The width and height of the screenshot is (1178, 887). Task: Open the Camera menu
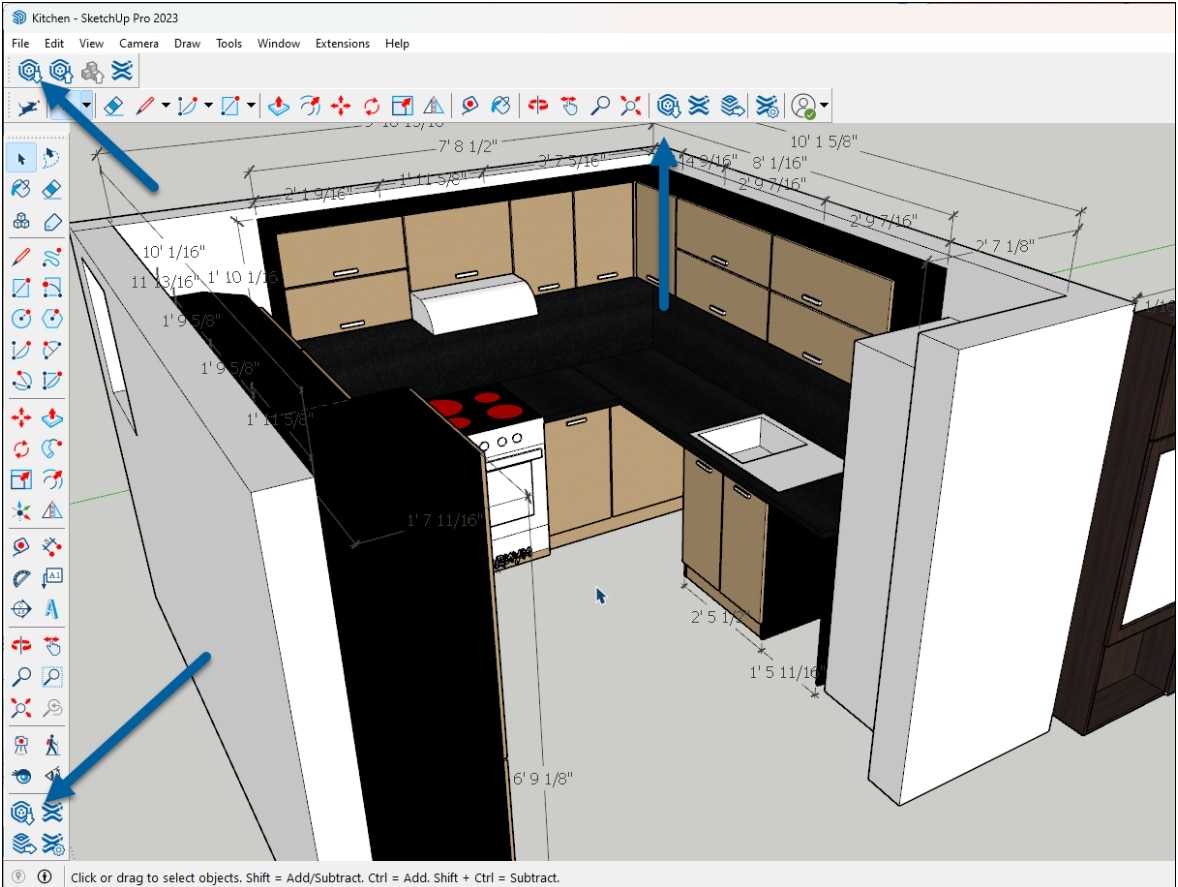(138, 43)
